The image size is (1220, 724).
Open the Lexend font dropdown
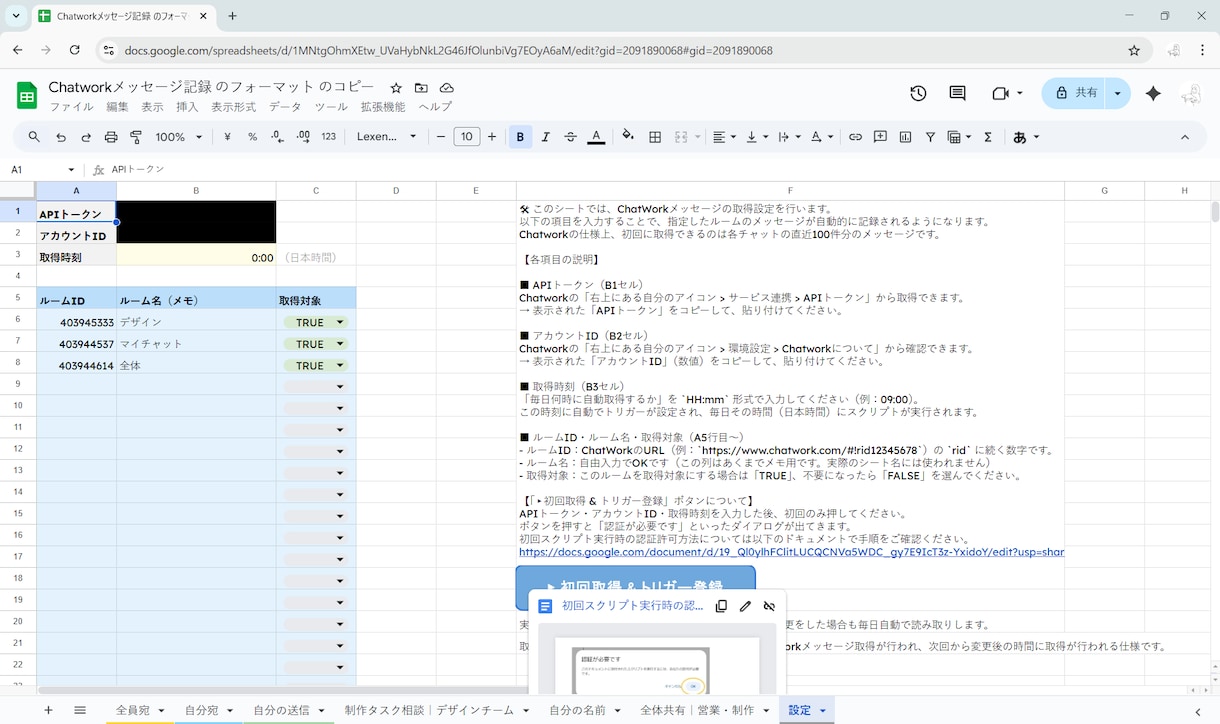[x=387, y=137]
